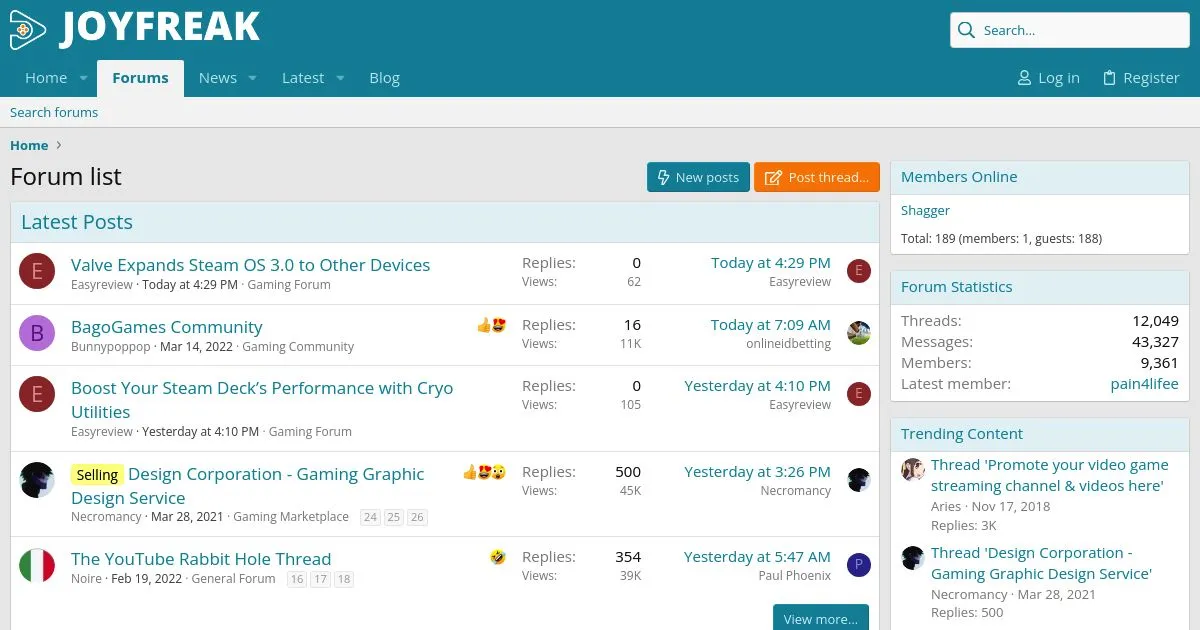The width and height of the screenshot is (1200, 630).
Task: Click onlineidbetting's avatar thumbnail
Action: [x=858, y=333]
